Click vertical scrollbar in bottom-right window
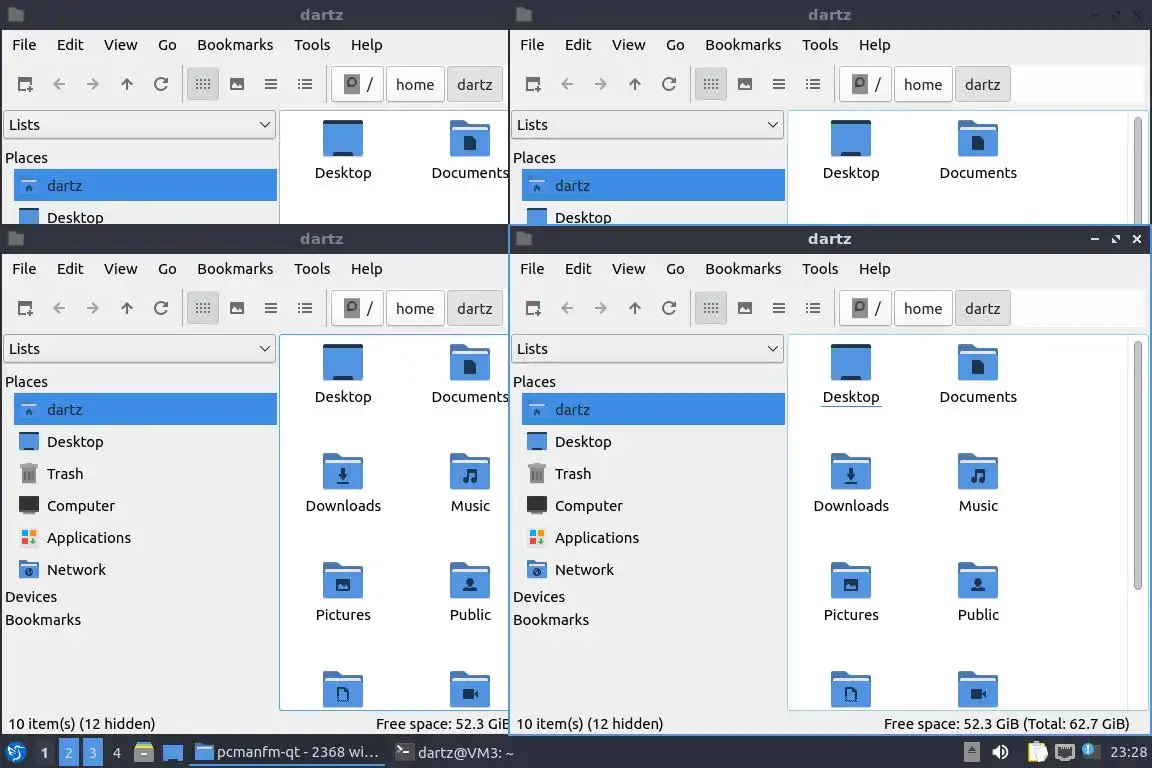Screen dimensions: 1152x768 click(x=1137, y=464)
